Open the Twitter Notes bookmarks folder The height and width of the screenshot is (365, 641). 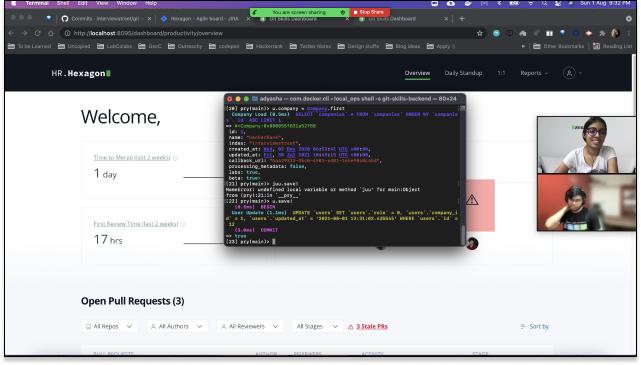[310, 46]
